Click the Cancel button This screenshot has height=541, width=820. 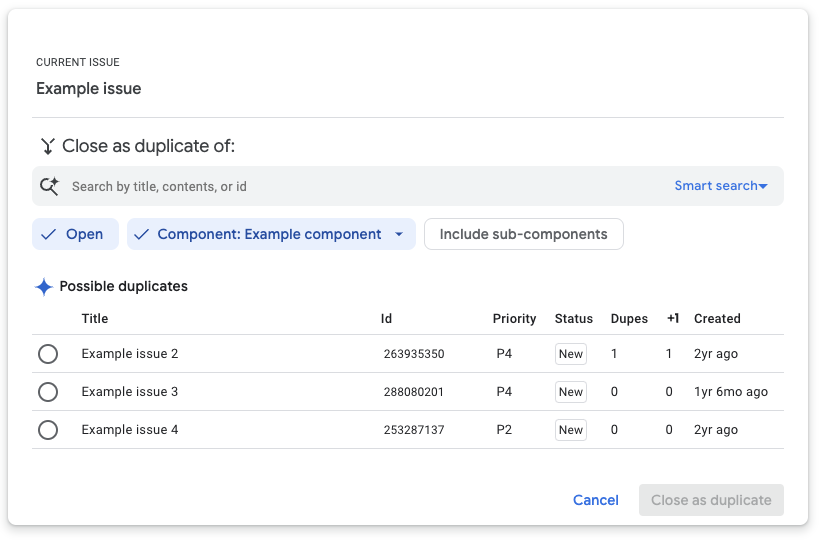tap(595, 500)
